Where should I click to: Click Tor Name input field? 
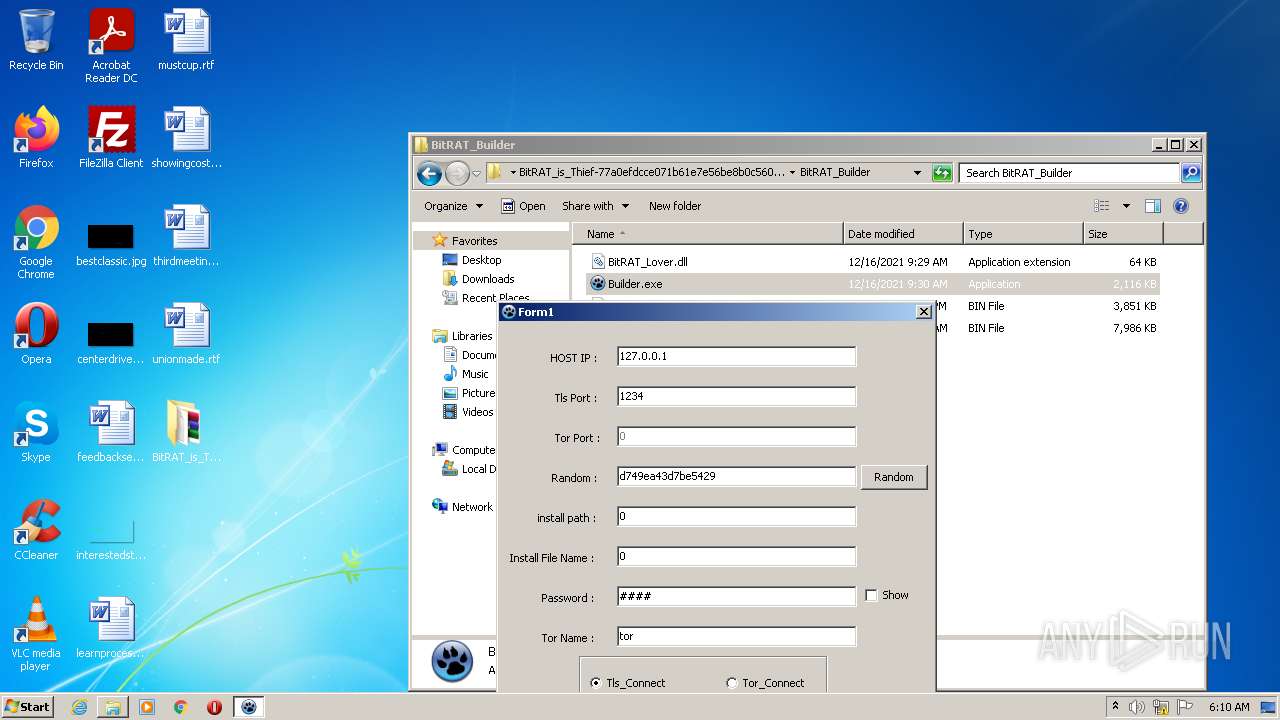[736, 636]
